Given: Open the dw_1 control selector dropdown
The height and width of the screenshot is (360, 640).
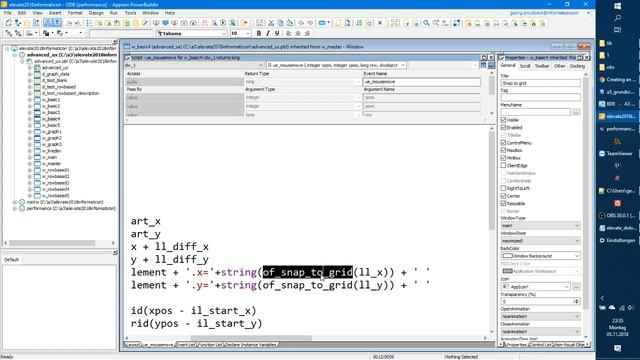Looking at the screenshot, I should click(260, 65).
